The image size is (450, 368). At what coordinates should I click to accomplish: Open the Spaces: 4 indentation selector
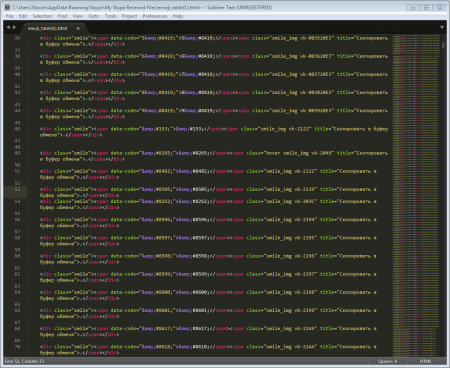[x=387, y=361]
